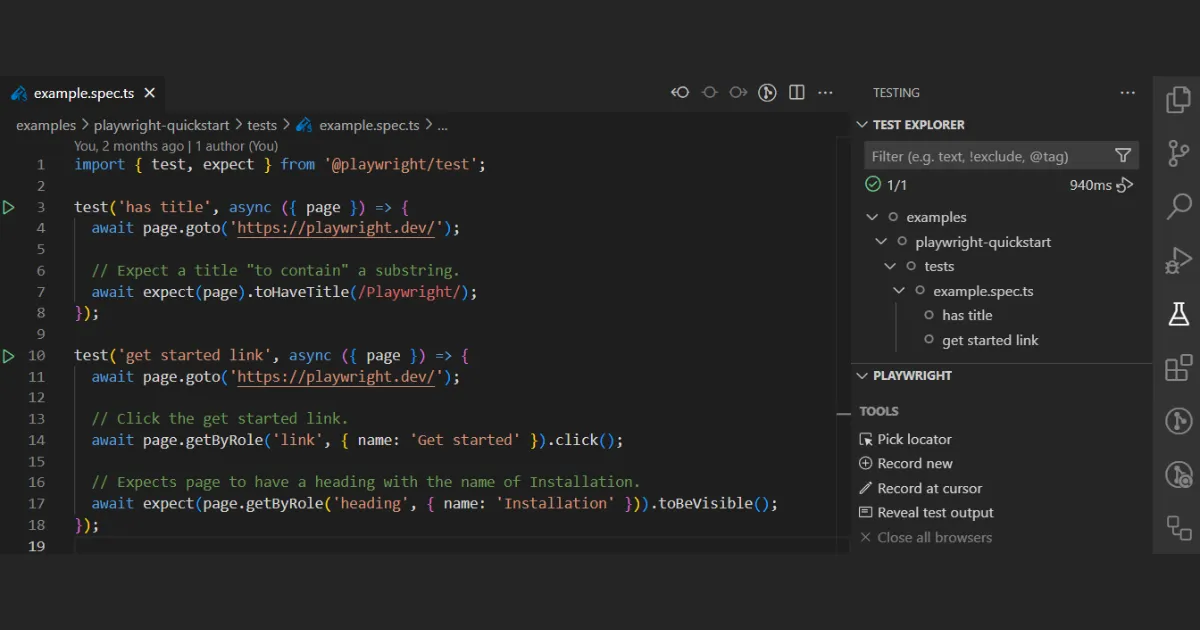Screen dimensions: 1200x630
Task: Click the git blame 'You, 2 months ago' annotation
Action: click(176, 146)
